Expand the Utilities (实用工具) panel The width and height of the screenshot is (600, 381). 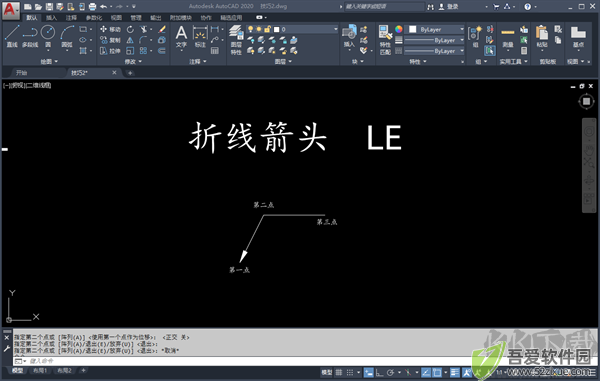(513, 61)
